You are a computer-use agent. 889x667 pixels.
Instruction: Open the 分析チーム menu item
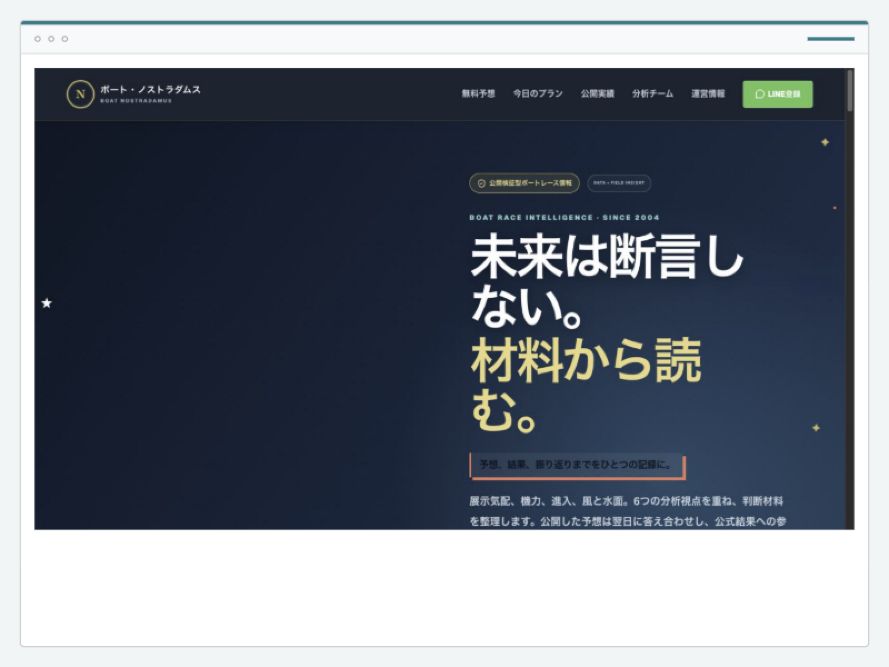pyautogui.click(x=653, y=94)
